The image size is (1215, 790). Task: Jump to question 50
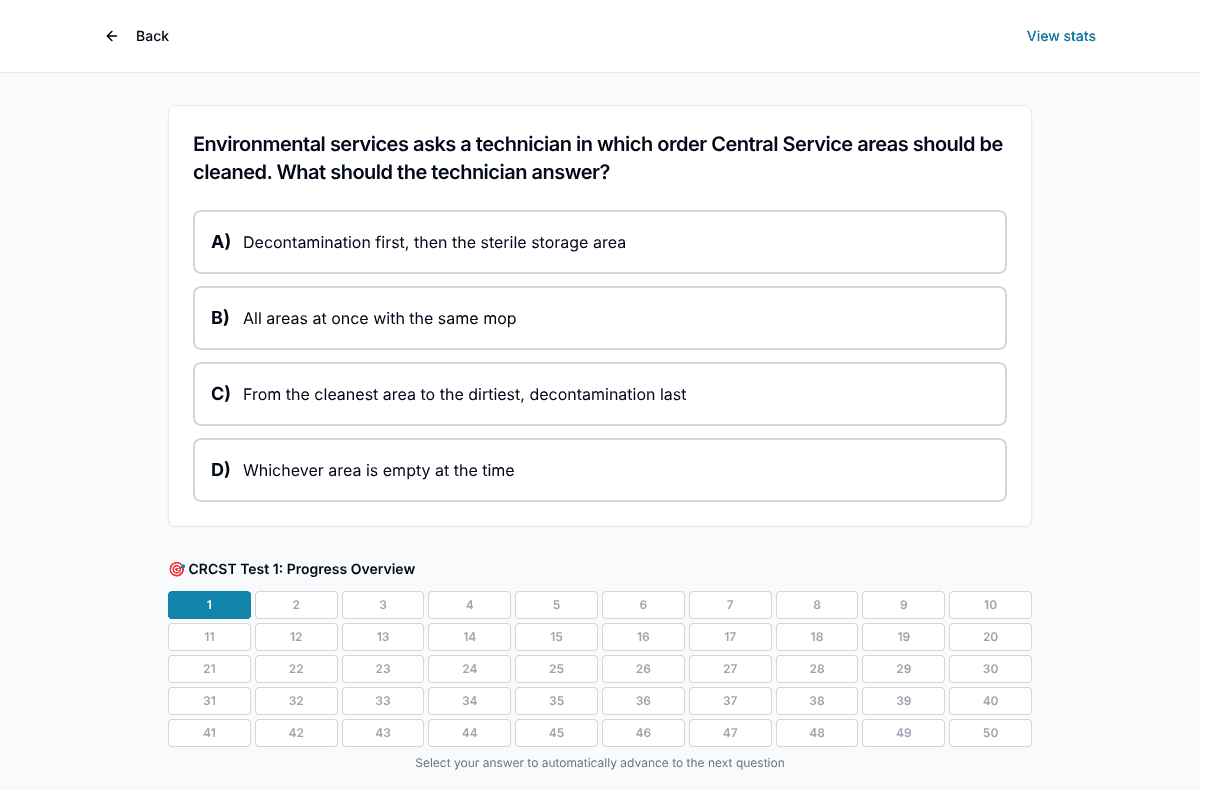click(990, 733)
